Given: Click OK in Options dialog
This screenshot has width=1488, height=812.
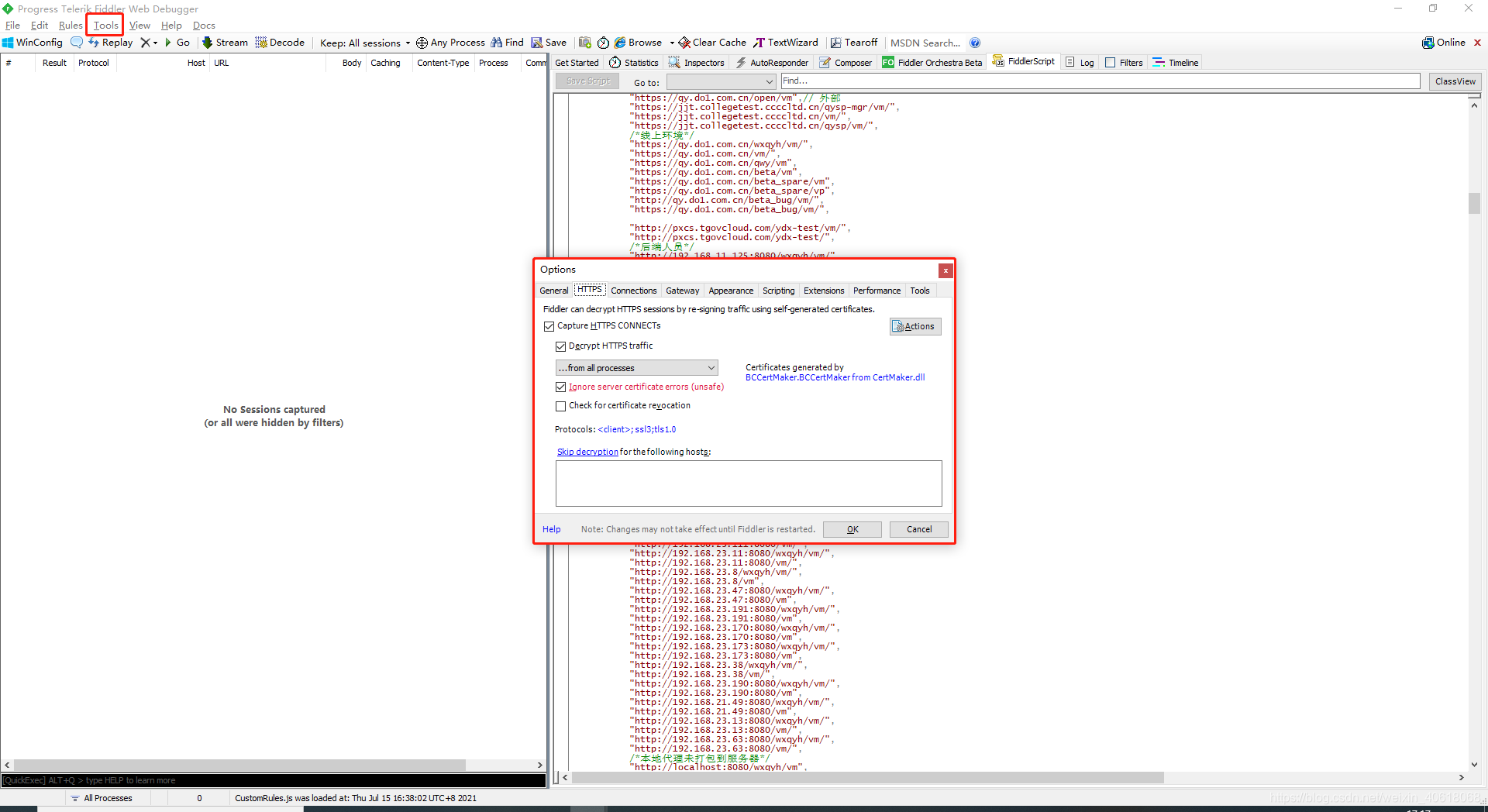Looking at the screenshot, I should pyautogui.click(x=852, y=529).
